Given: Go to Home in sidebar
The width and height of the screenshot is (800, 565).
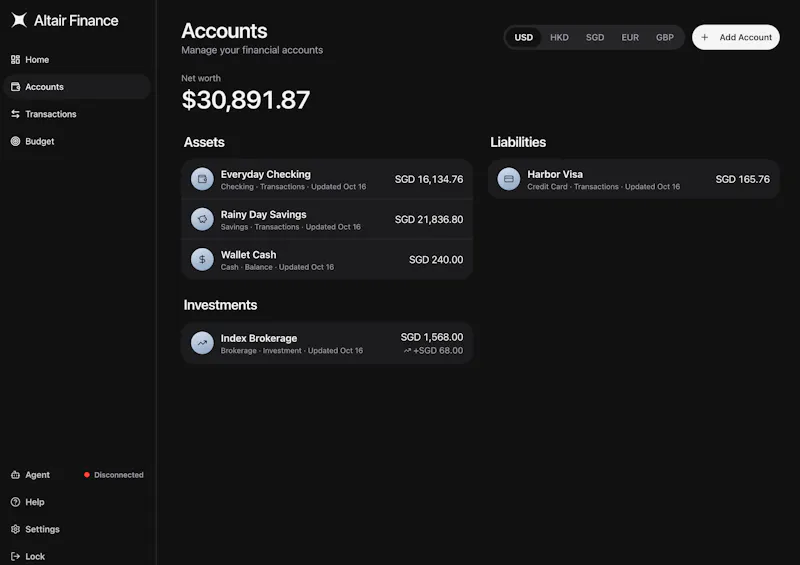Looking at the screenshot, I should (77, 60).
